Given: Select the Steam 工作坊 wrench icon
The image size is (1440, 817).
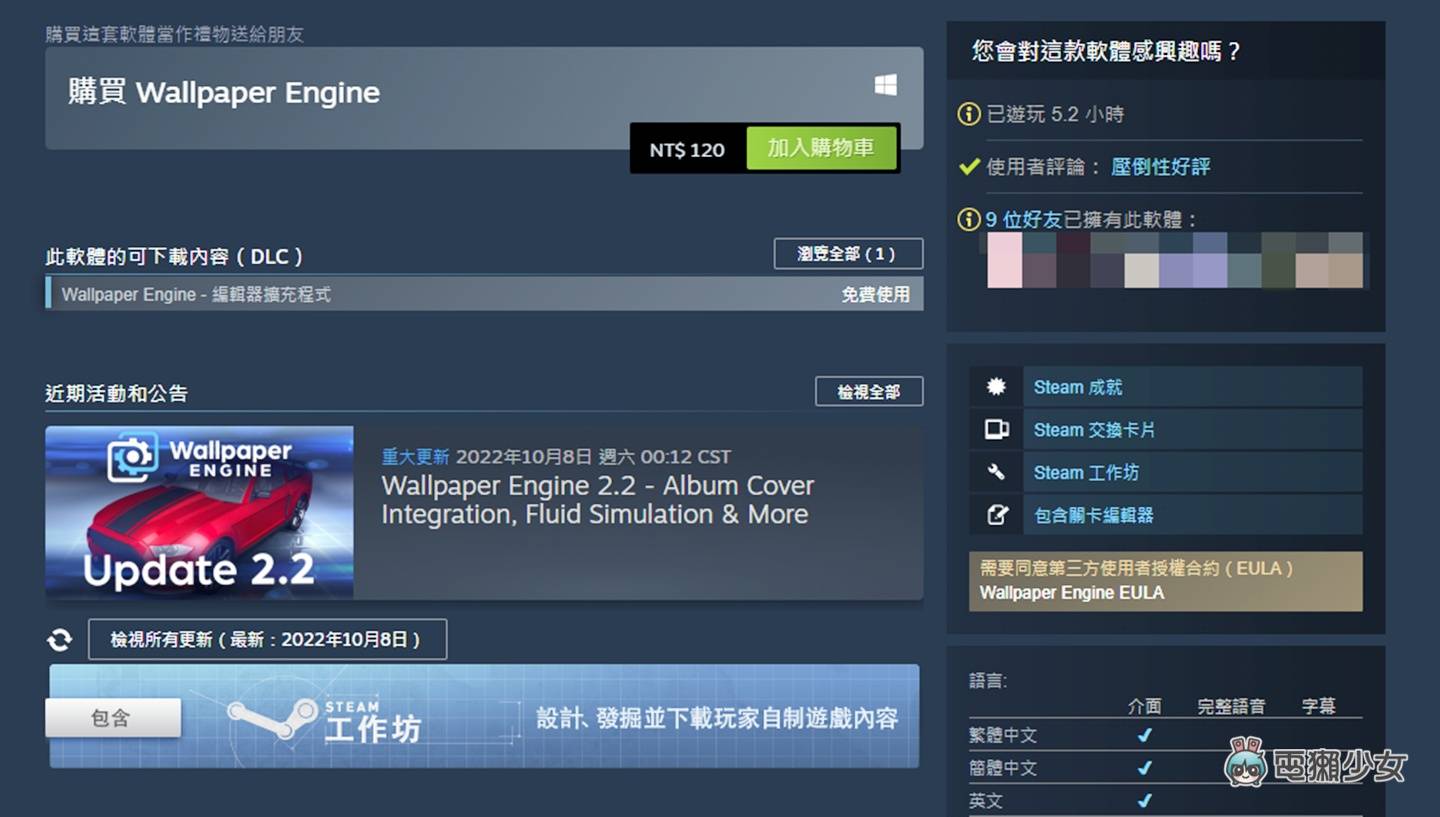Looking at the screenshot, I should [x=994, y=471].
